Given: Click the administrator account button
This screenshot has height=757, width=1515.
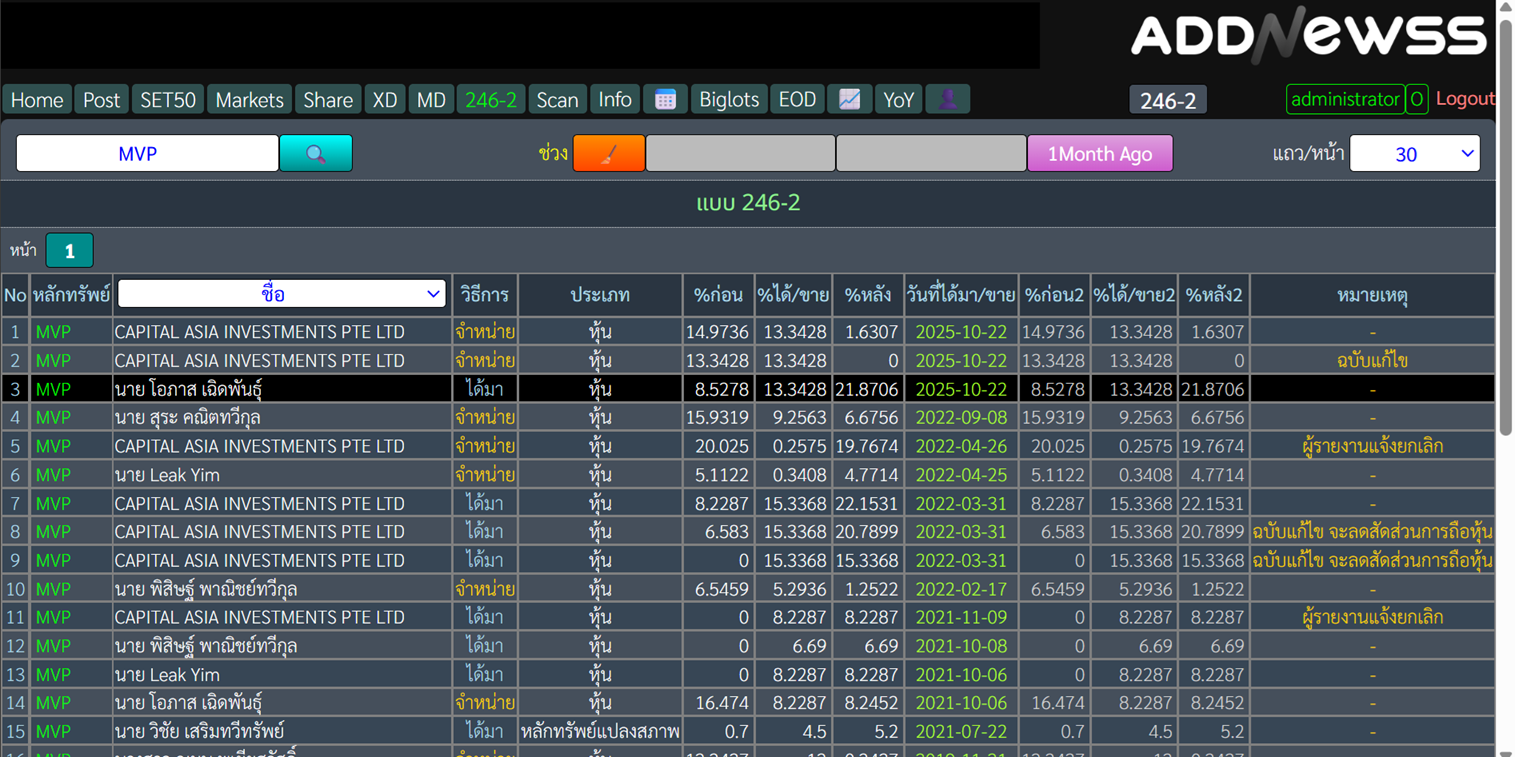Looking at the screenshot, I should (1344, 99).
